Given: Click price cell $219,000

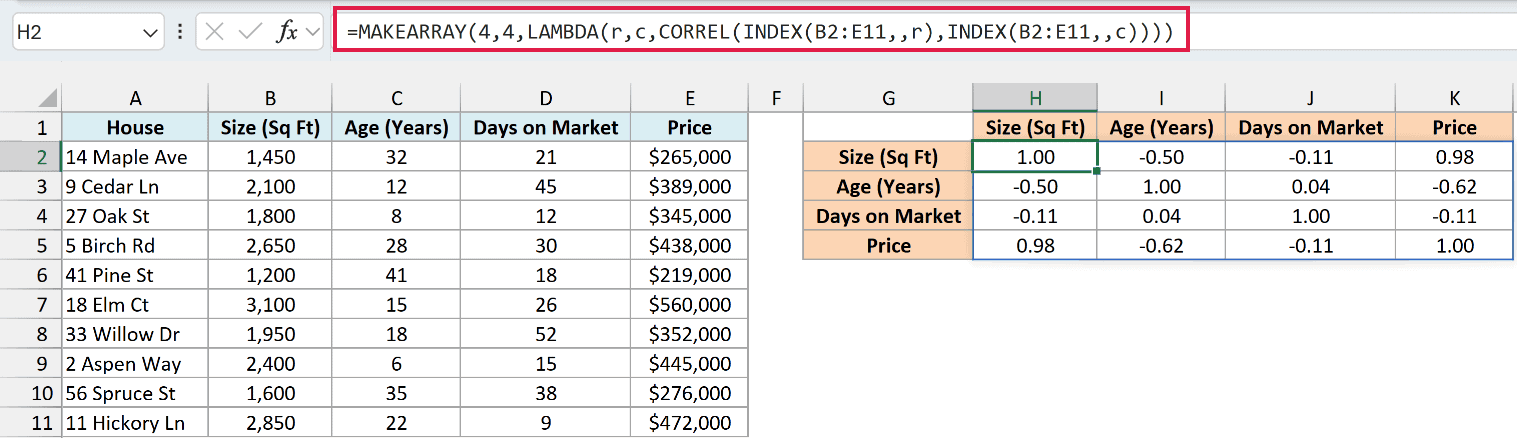Looking at the screenshot, I should [690, 275].
